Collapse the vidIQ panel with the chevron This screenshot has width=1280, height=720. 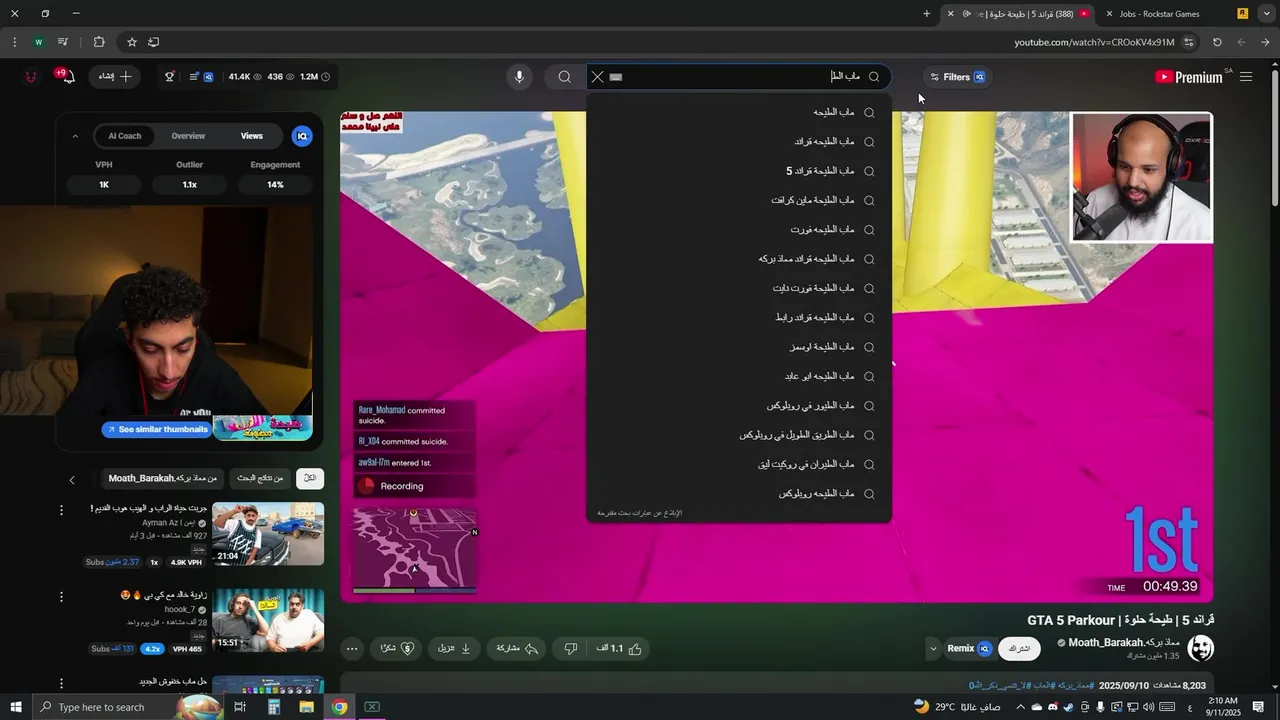pos(75,136)
